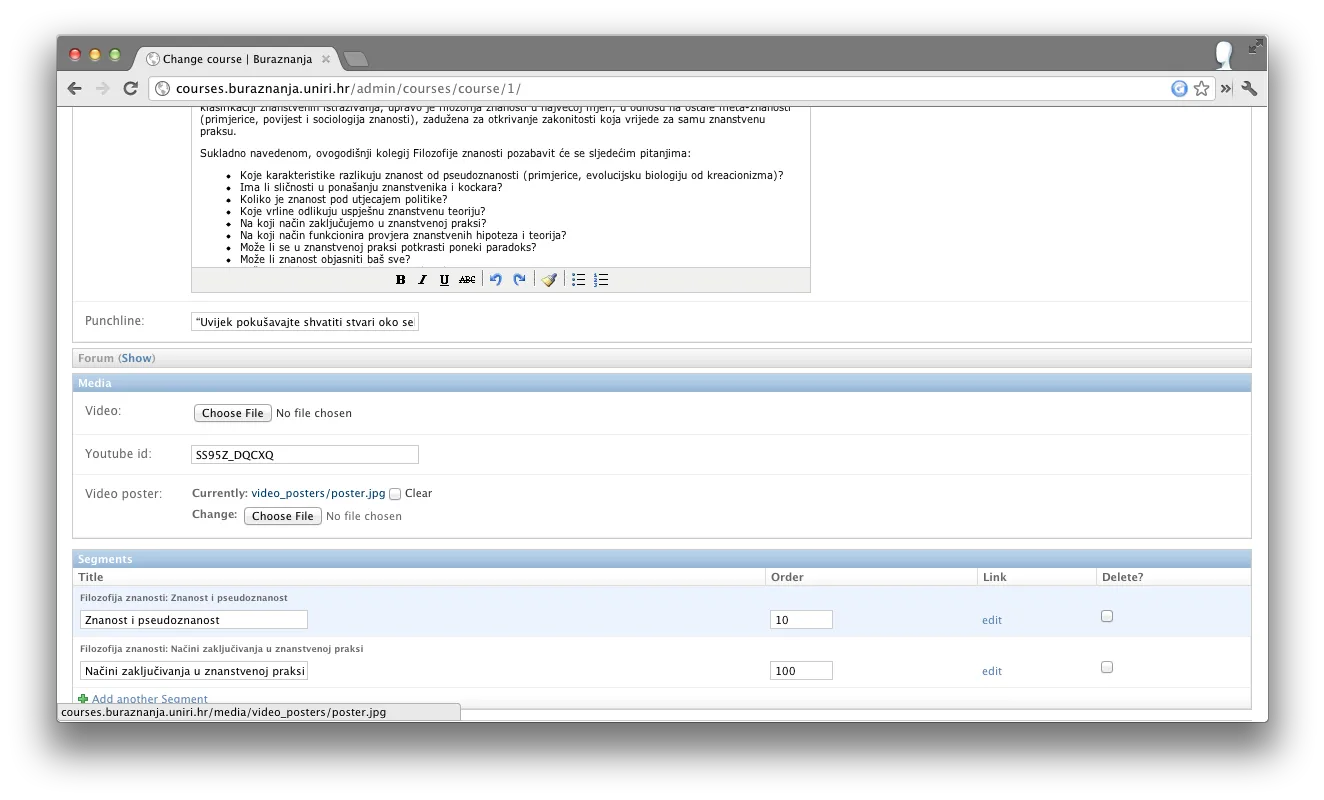
Task: Tick Delete for Znanost i pseudoznanost segment
Action: 1107,617
